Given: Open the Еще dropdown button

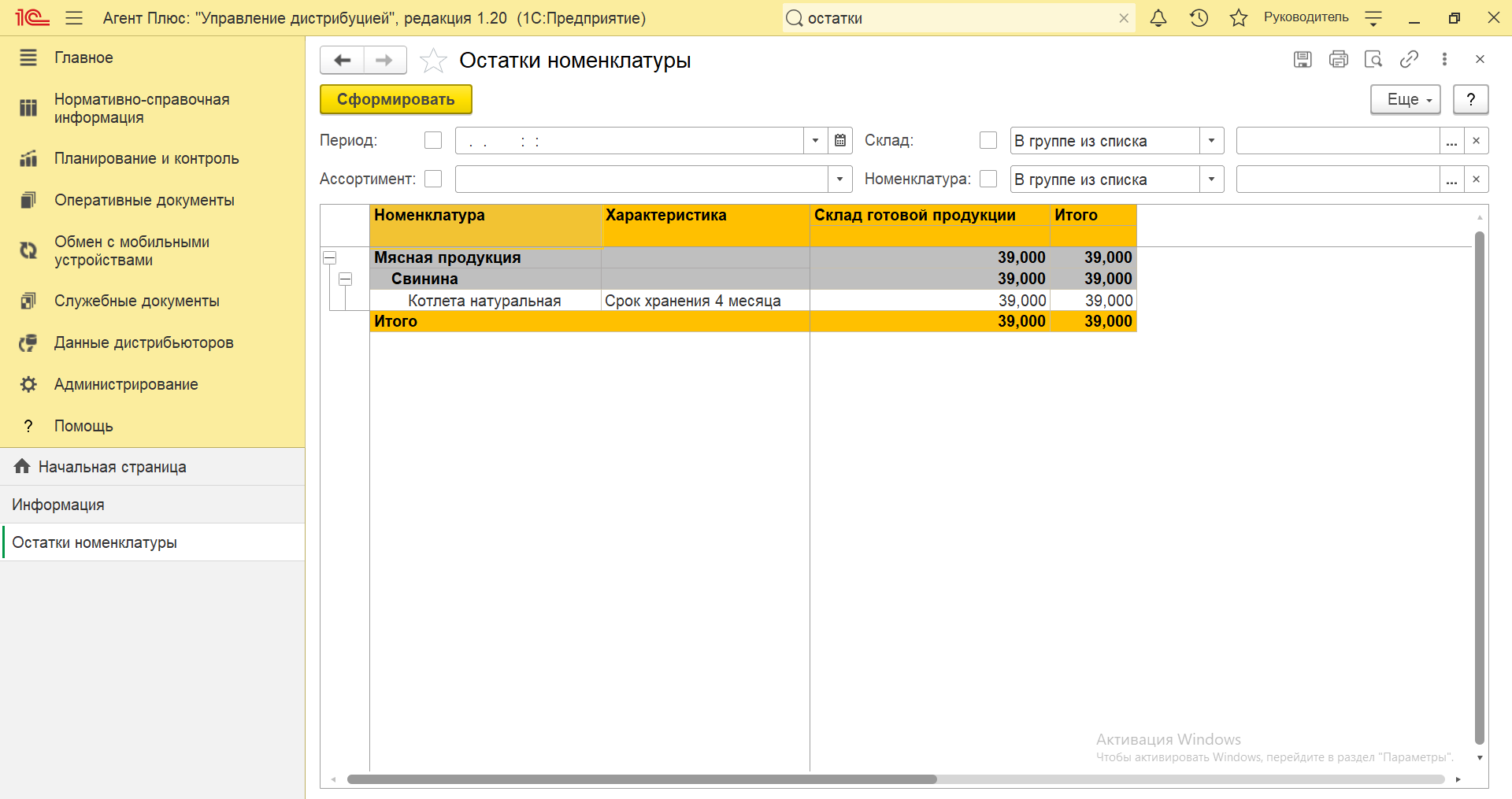Looking at the screenshot, I should [1406, 99].
